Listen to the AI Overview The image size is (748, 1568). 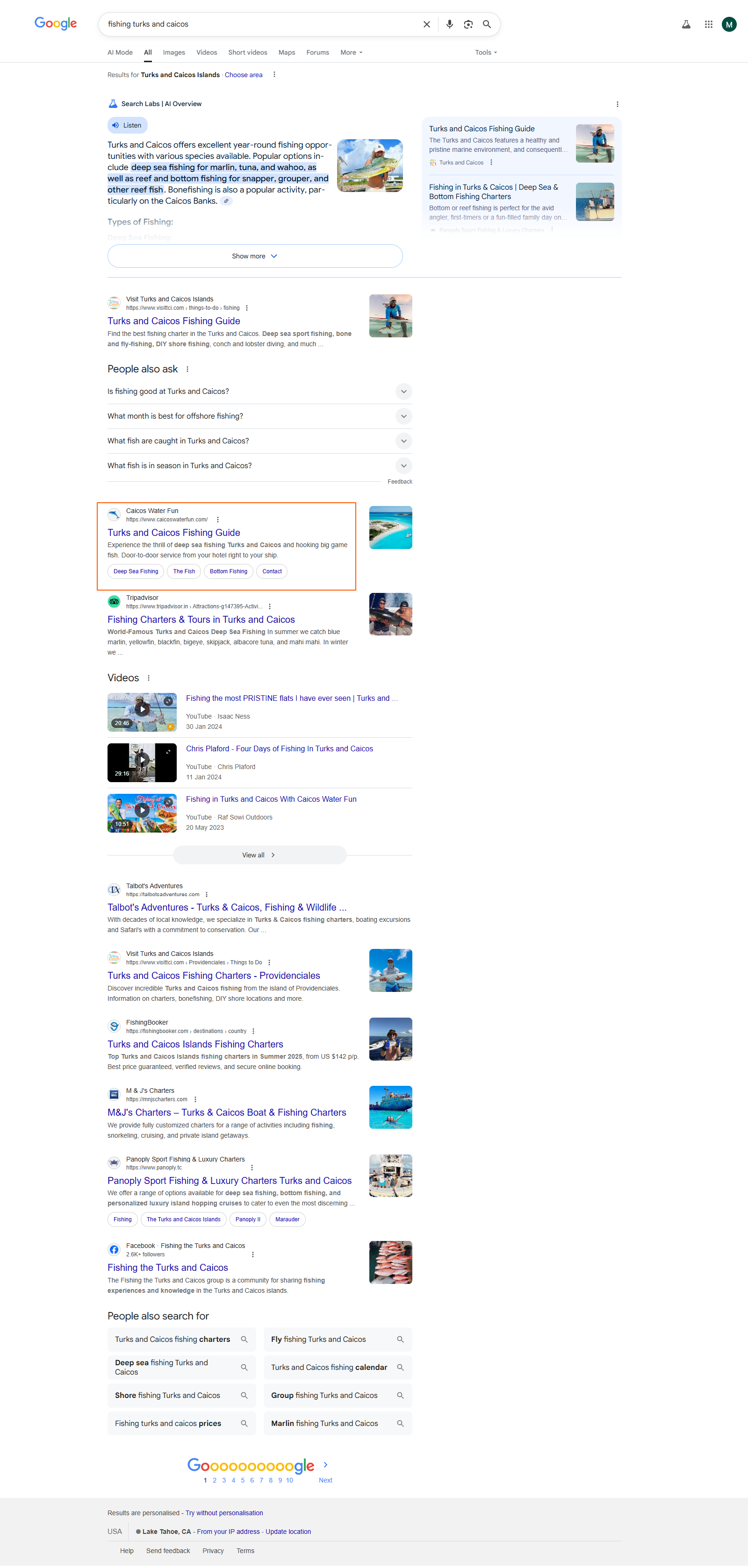point(127,125)
